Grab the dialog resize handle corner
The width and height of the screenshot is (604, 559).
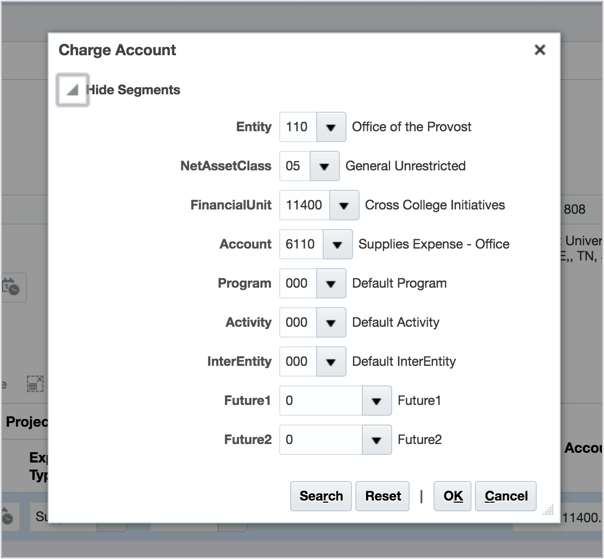tap(548, 510)
